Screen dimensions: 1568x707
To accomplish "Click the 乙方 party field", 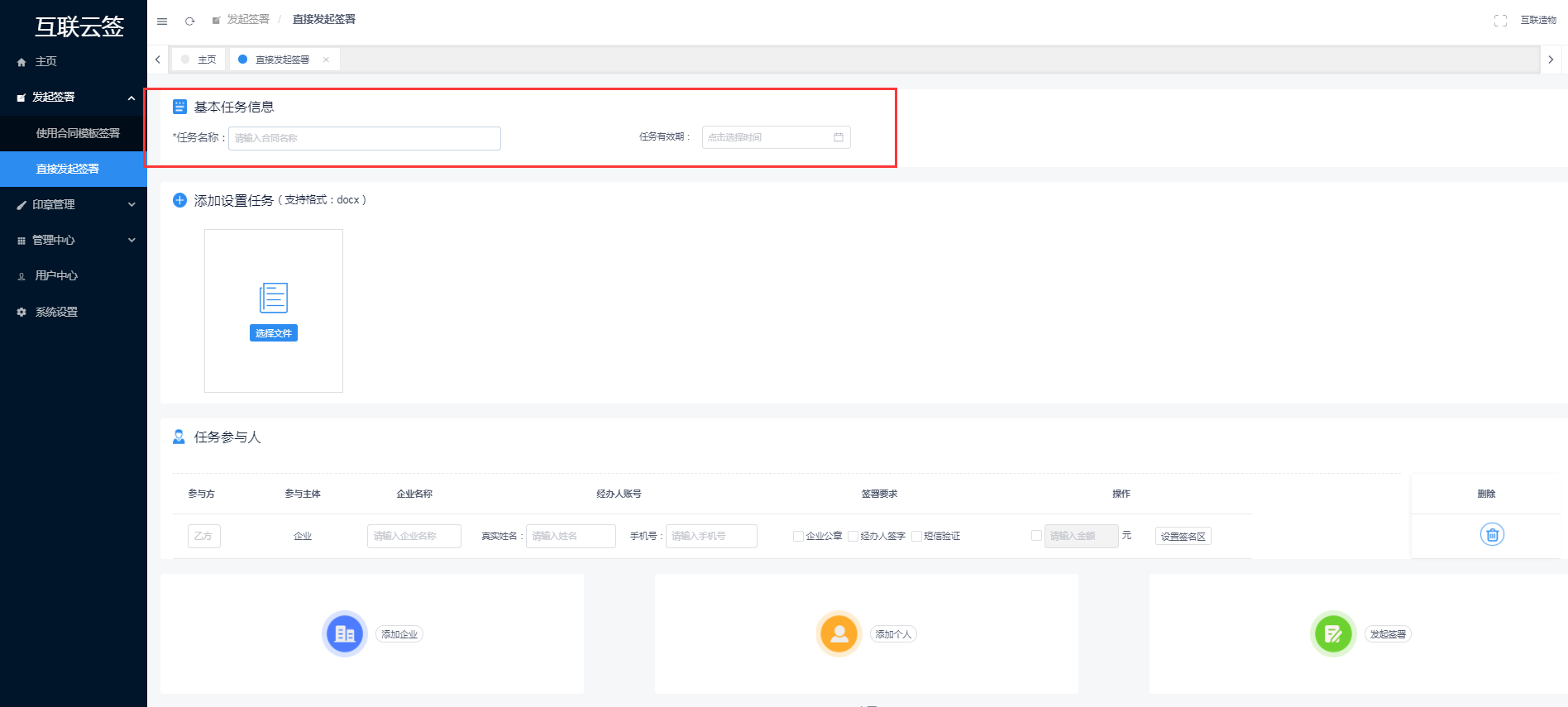I will pyautogui.click(x=204, y=536).
